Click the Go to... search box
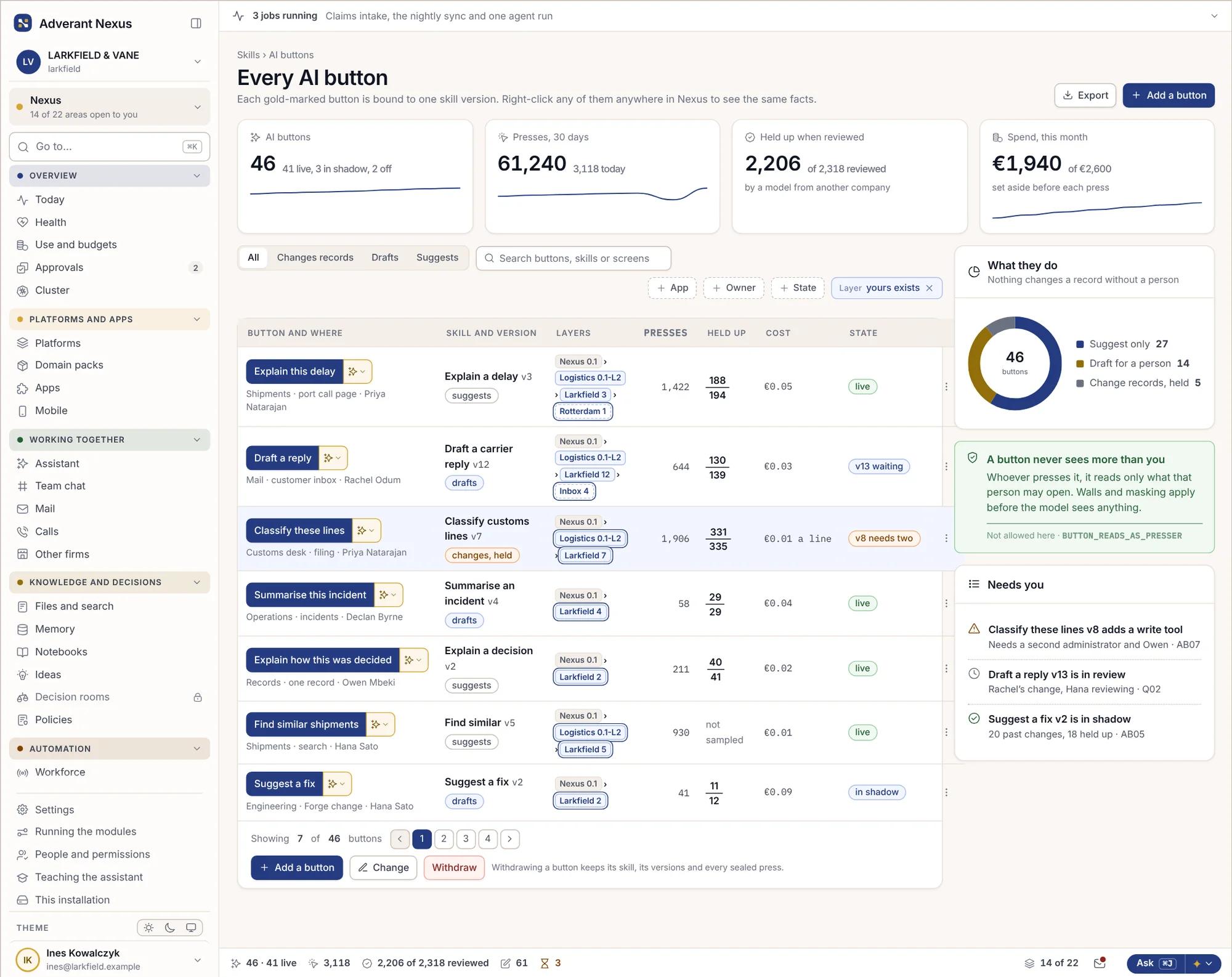Viewport: 1232px width, 977px height. point(110,147)
